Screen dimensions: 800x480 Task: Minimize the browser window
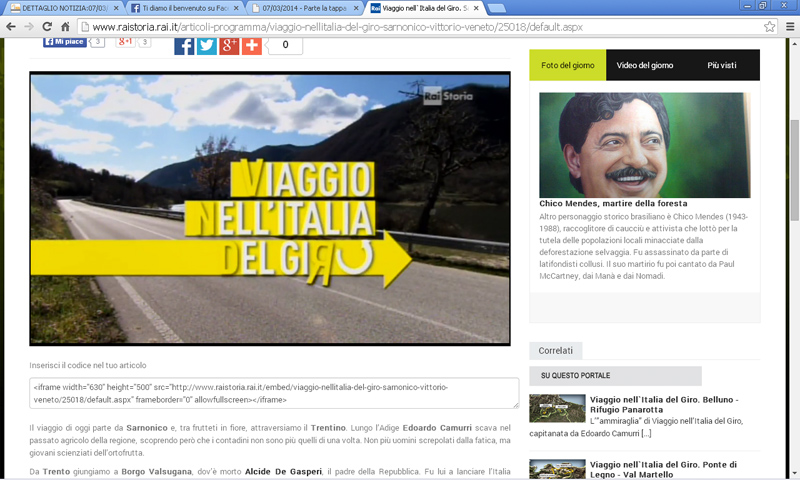[x=747, y=6]
